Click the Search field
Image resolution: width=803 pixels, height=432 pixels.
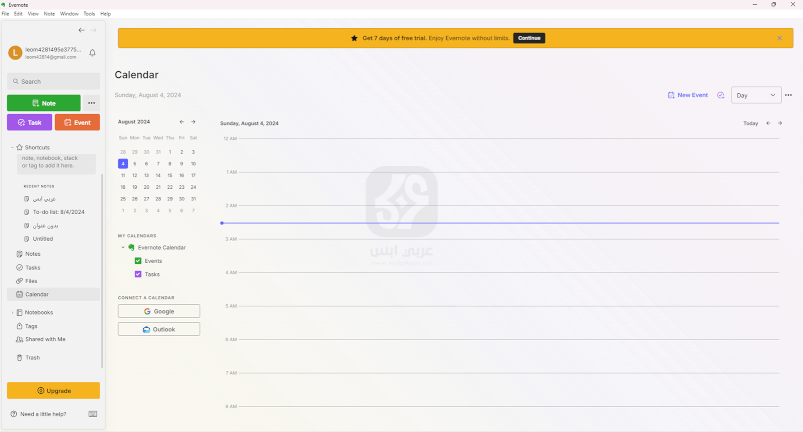(54, 81)
